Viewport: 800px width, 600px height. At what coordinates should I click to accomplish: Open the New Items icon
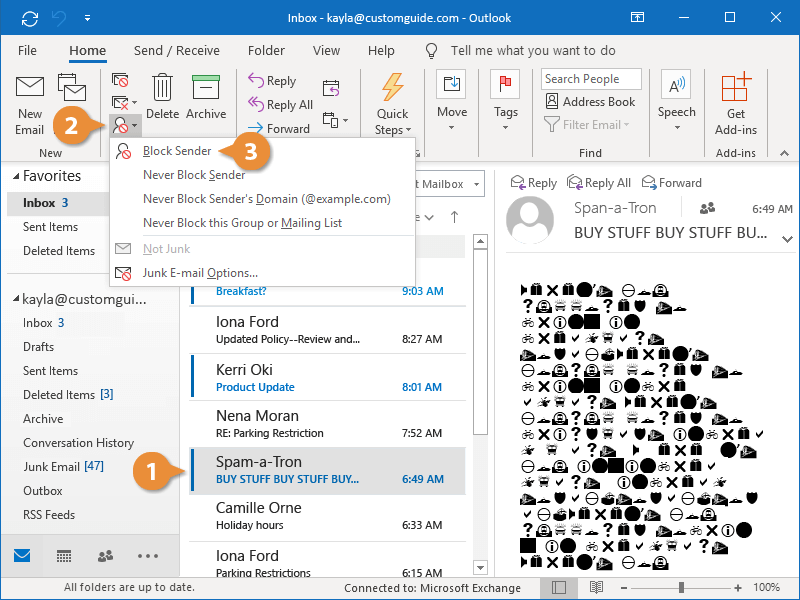[71, 87]
